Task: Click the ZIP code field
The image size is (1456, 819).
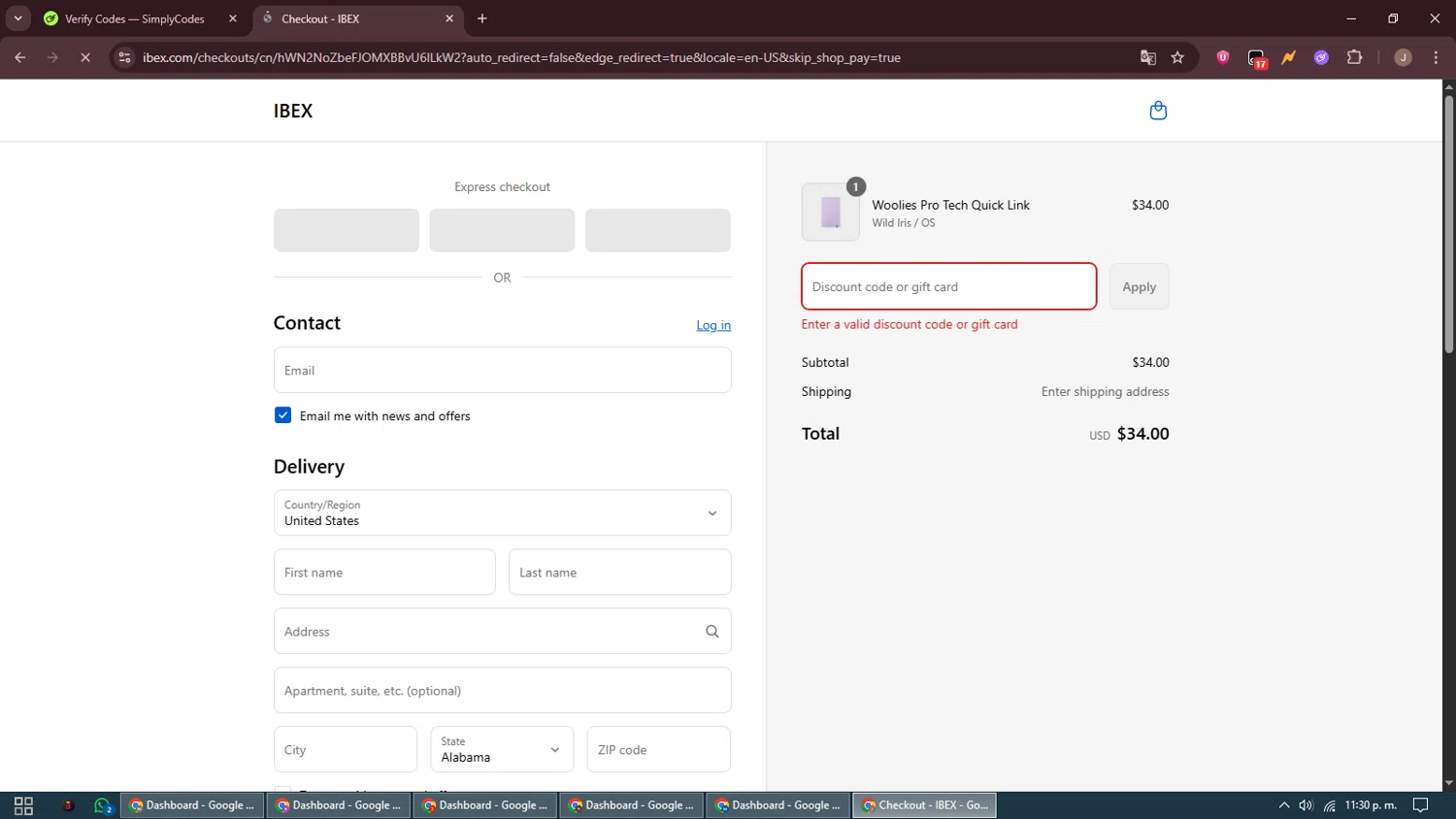Action: (x=658, y=749)
